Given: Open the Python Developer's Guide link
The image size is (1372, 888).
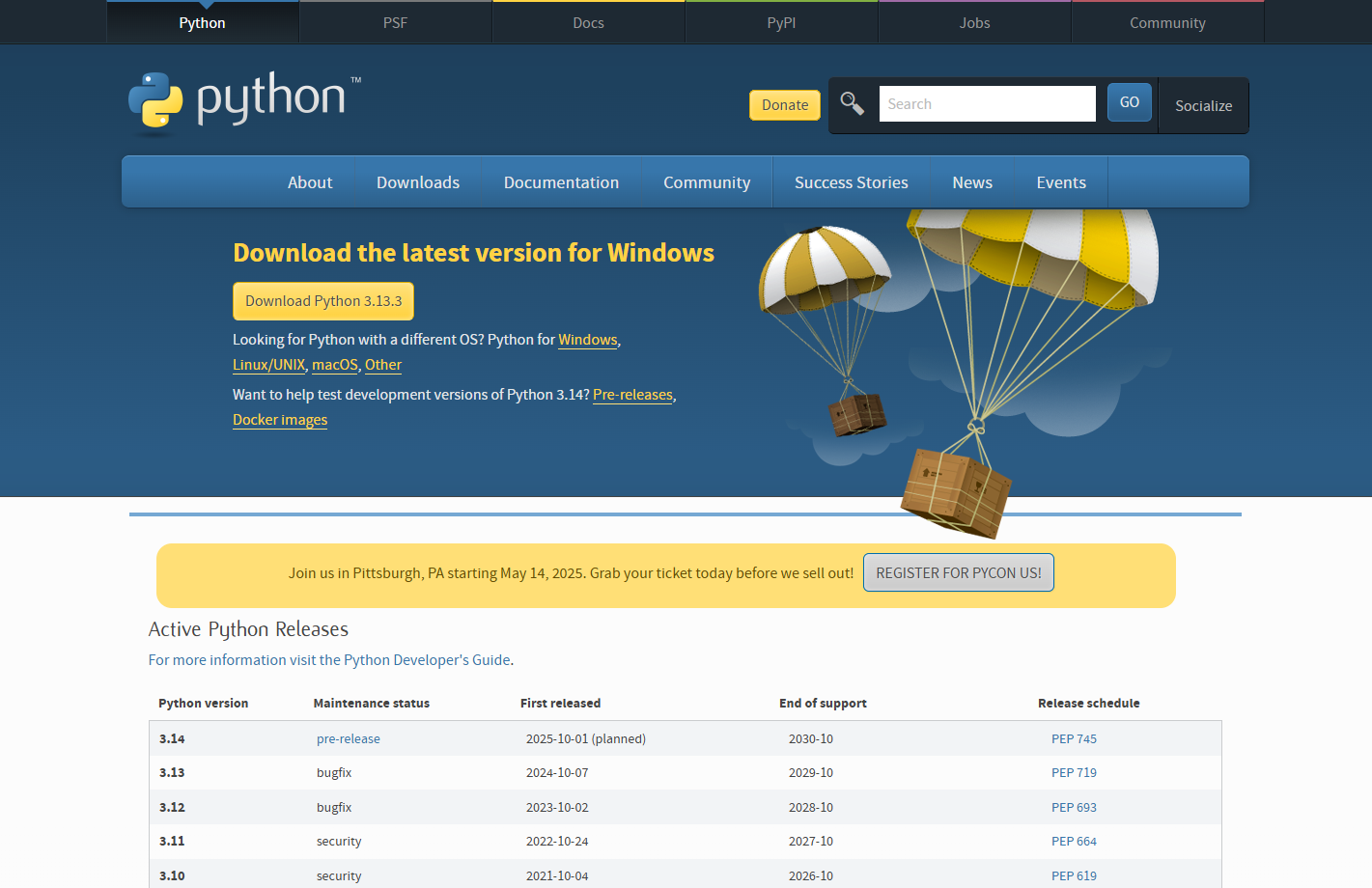Looking at the screenshot, I should (330, 660).
